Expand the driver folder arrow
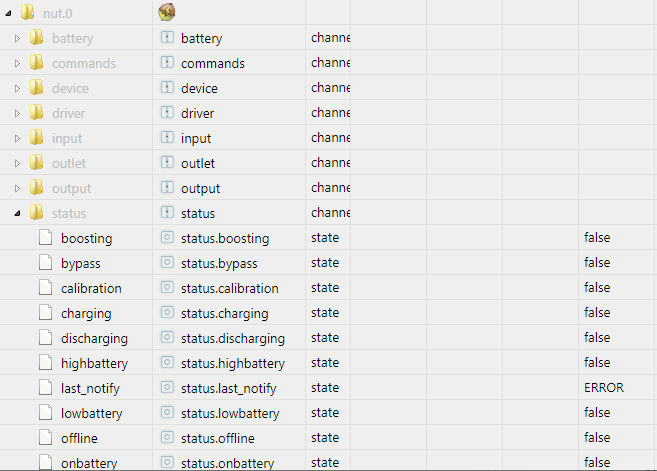 pyautogui.click(x=17, y=113)
